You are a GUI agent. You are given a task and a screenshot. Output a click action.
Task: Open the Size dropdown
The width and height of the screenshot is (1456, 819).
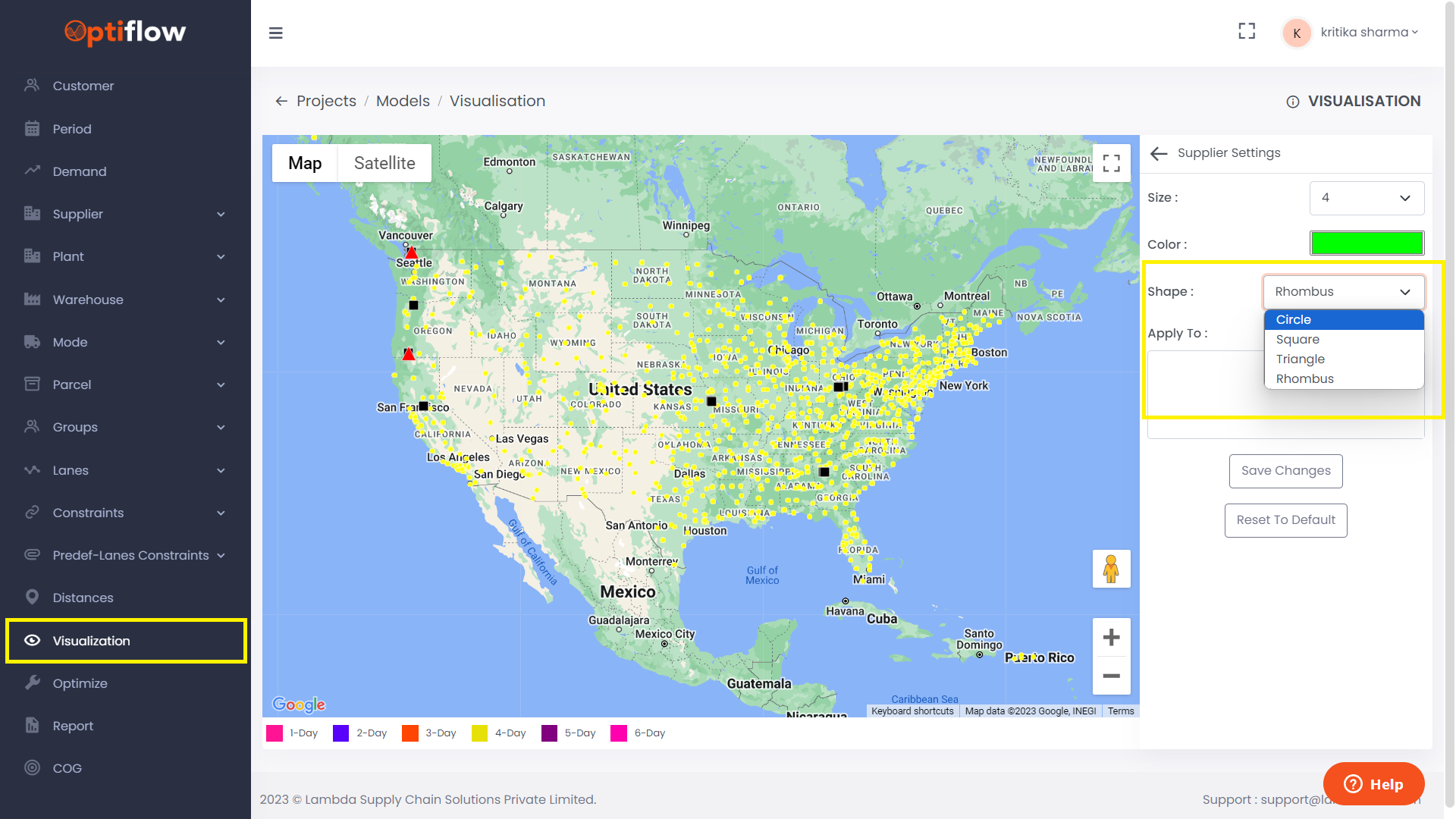pos(1366,198)
